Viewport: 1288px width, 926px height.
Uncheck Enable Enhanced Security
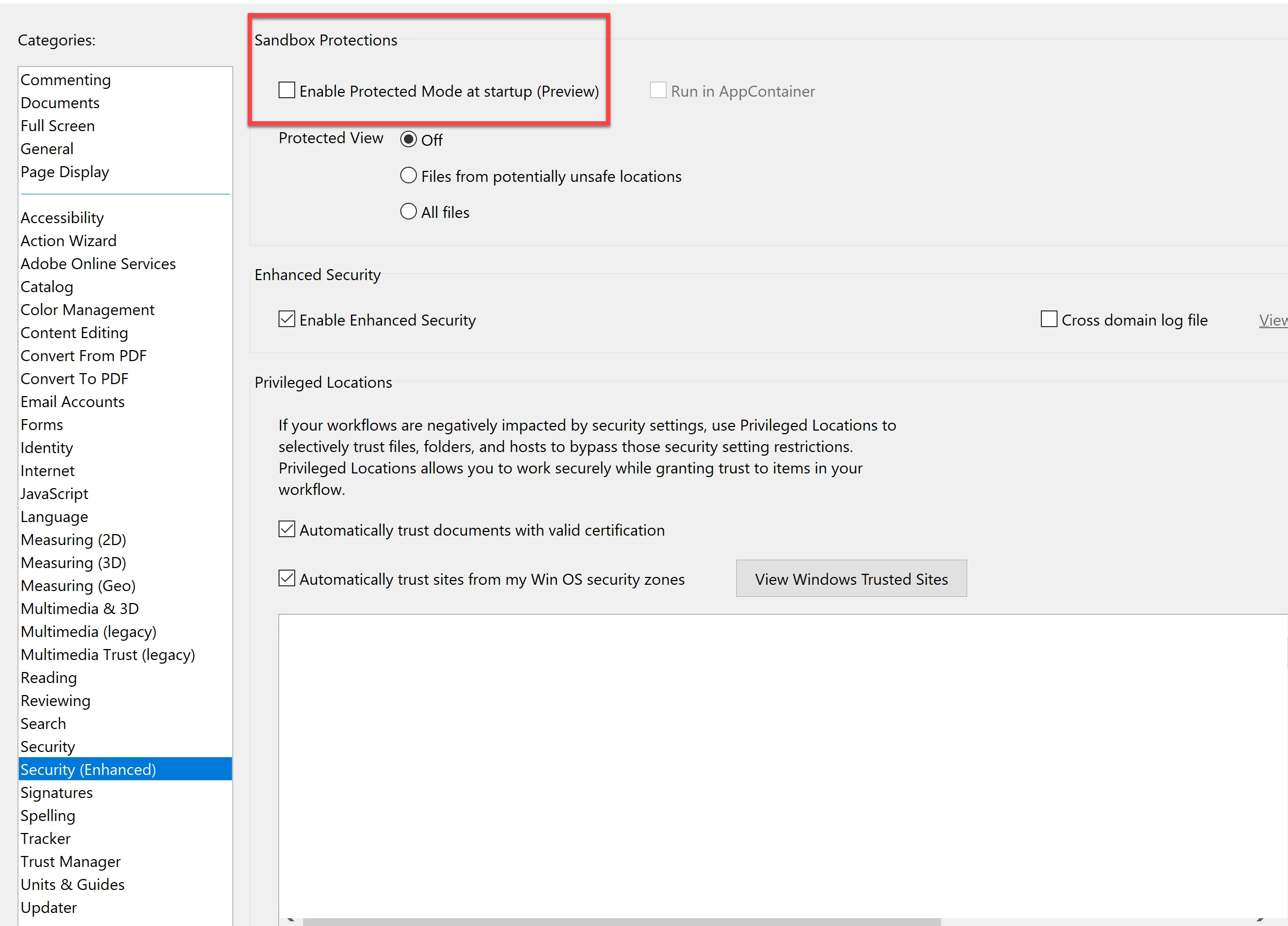tap(287, 319)
